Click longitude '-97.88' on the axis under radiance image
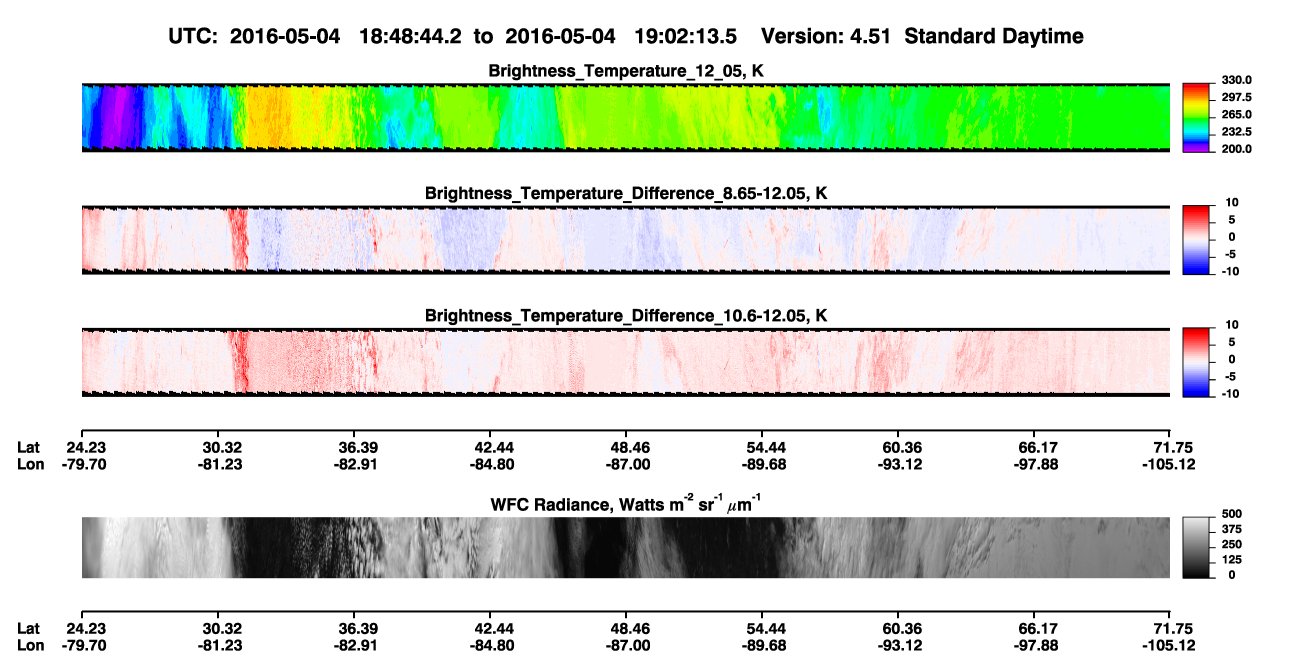Viewport: 1300px width, 667px height. (1035, 646)
